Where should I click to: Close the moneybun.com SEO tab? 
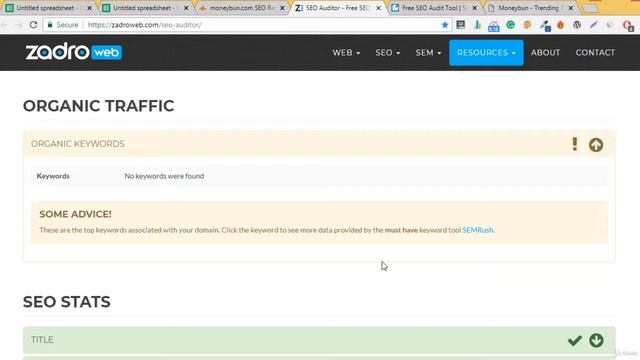tap(282, 8)
